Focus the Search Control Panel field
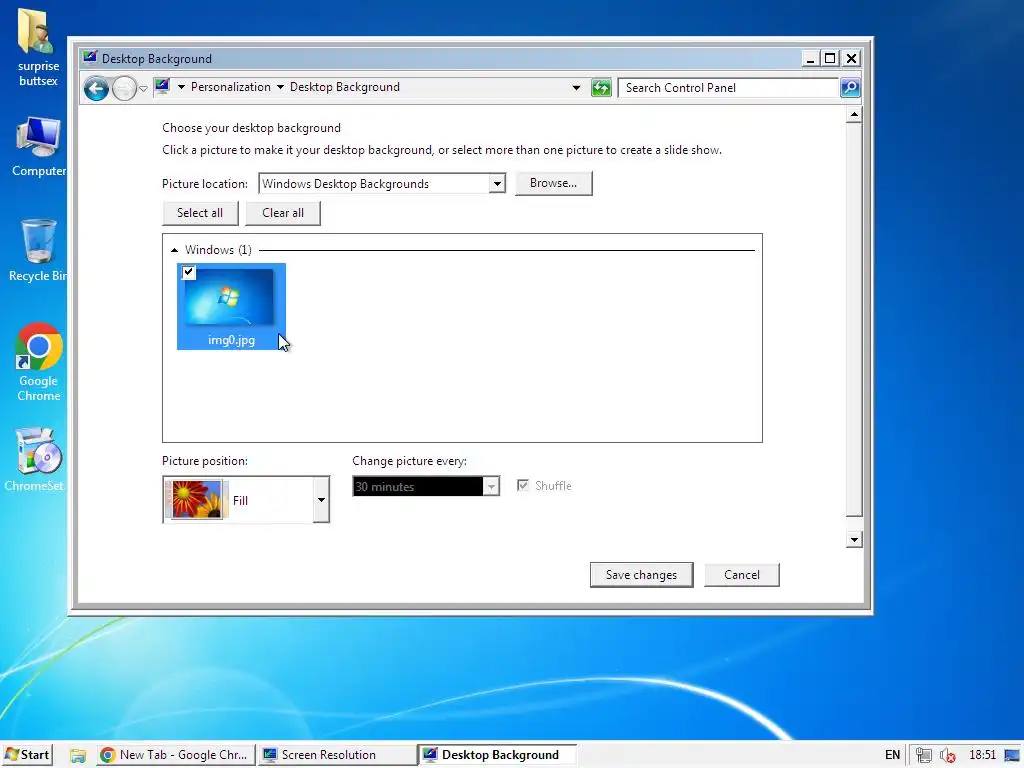Screen dimensions: 1024x768 [x=728, y=88]
